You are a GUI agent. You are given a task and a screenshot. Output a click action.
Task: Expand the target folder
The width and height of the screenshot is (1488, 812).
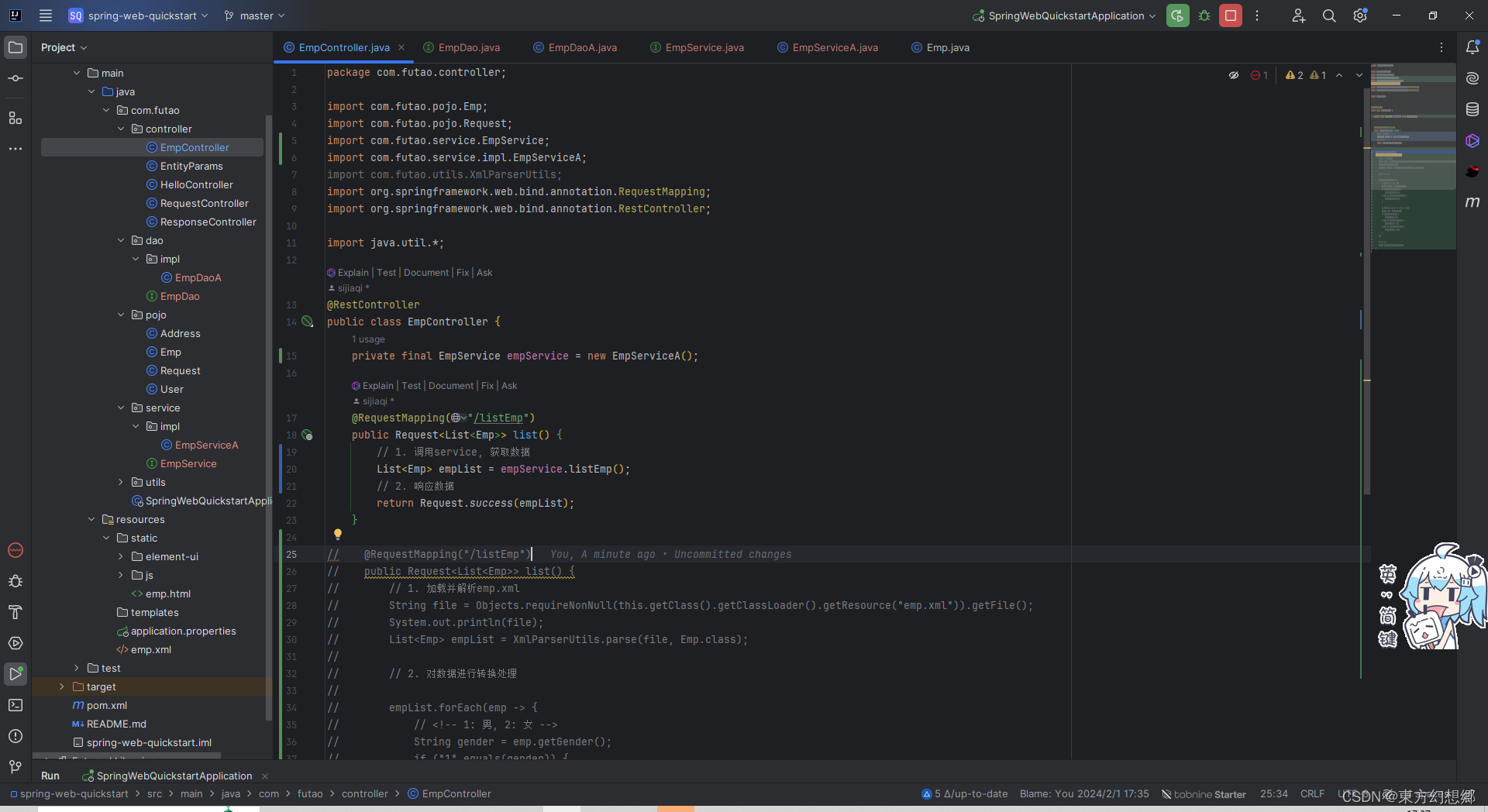point(62,686)
